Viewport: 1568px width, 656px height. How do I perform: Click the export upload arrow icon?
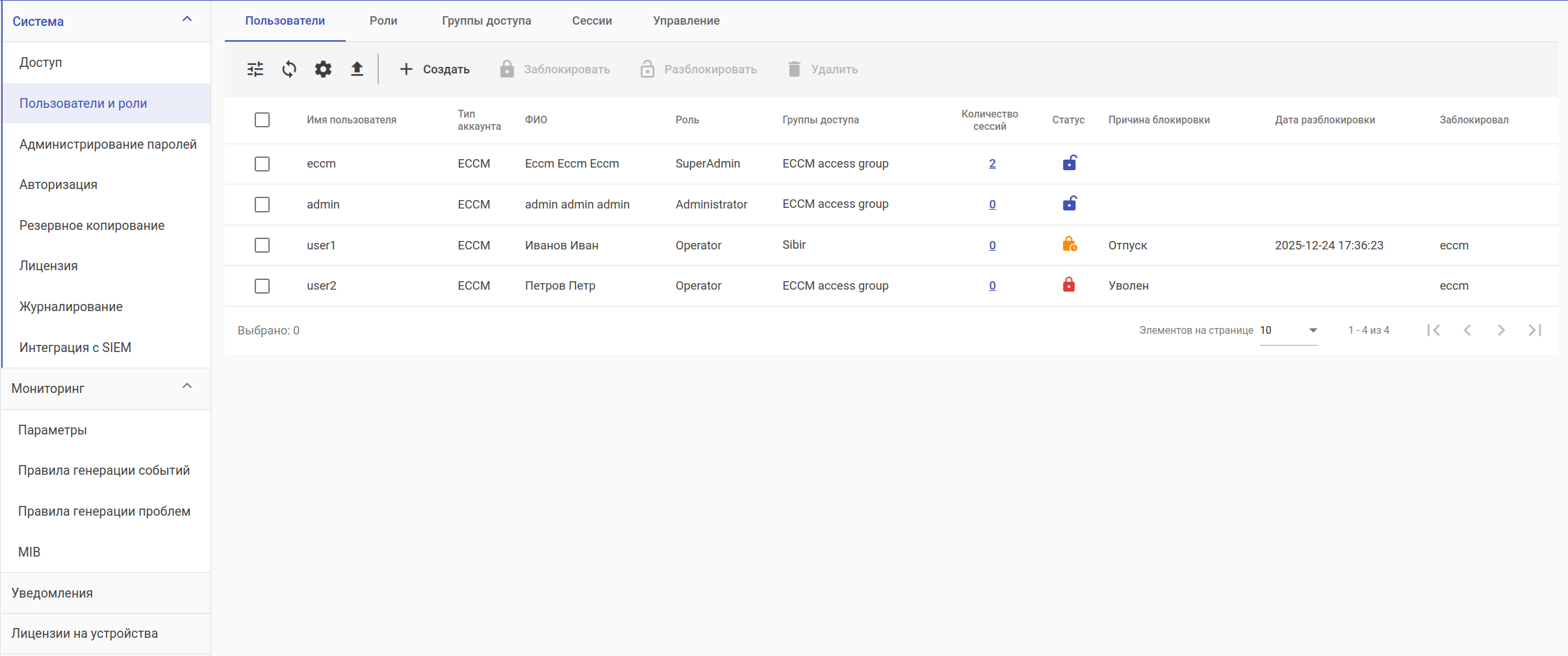click(357, 69)
